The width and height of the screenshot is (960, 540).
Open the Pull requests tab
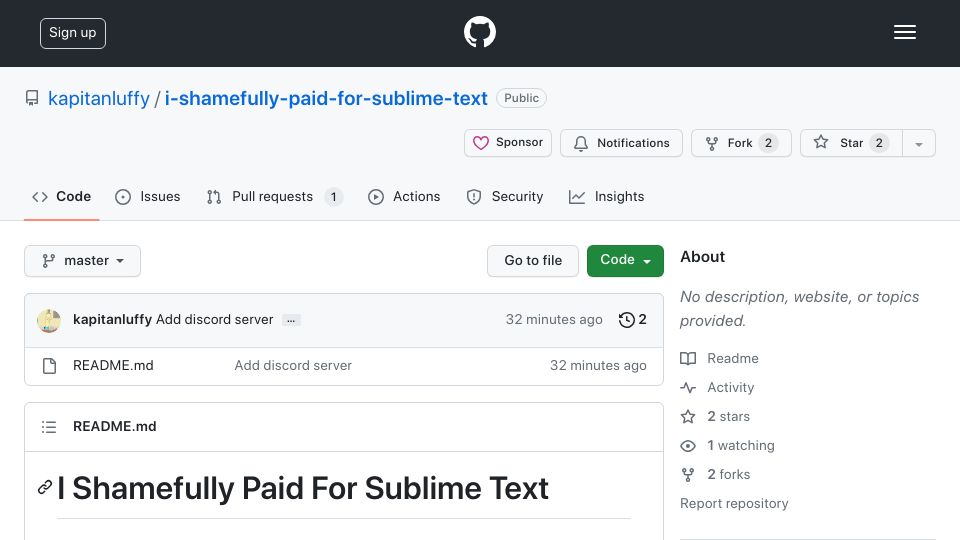pos(274,197)
